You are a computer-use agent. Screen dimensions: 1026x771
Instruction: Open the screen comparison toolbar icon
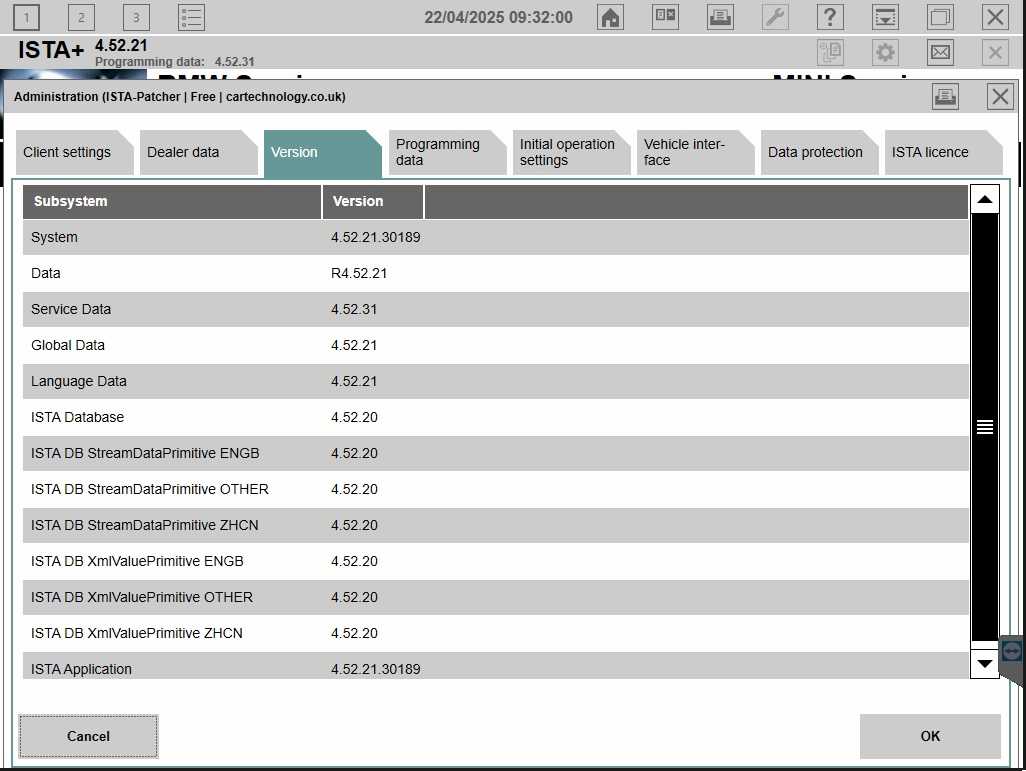coord(665,17)
